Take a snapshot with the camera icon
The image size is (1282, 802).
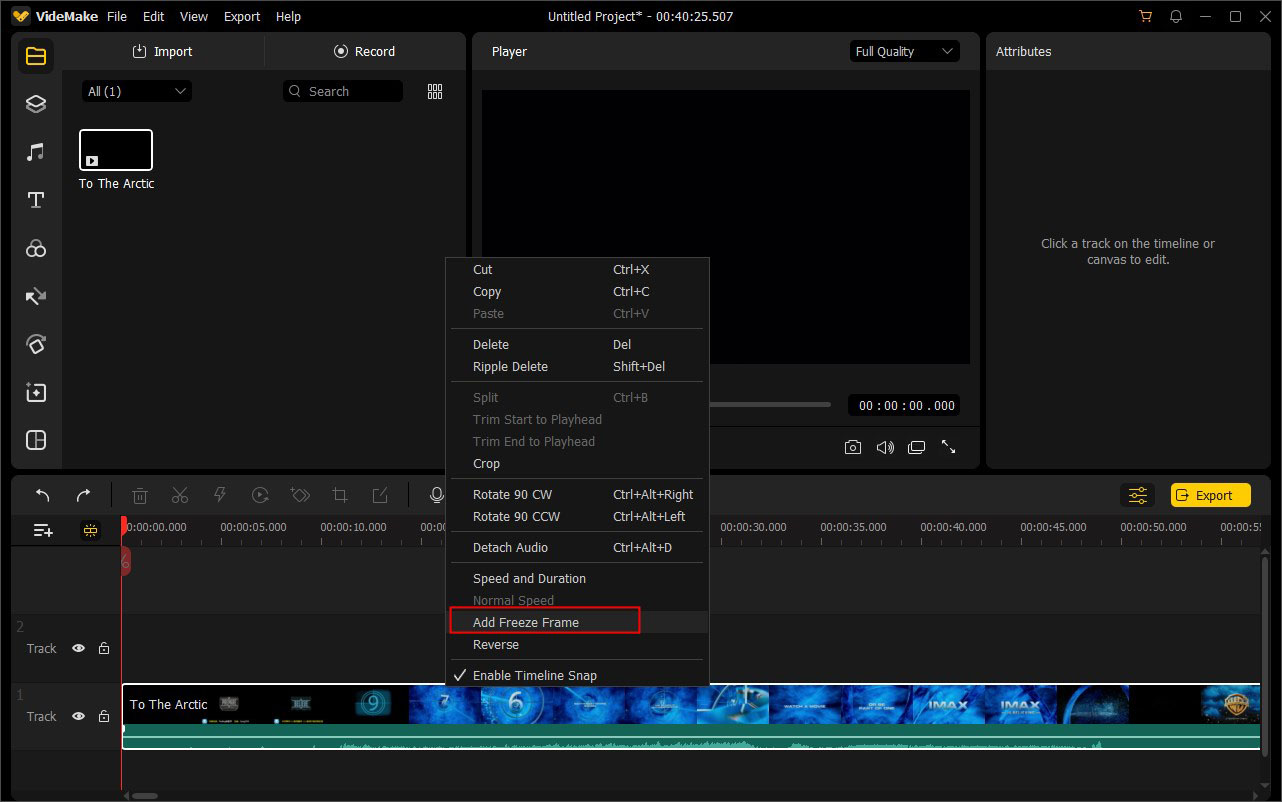(x=853, y=447)
